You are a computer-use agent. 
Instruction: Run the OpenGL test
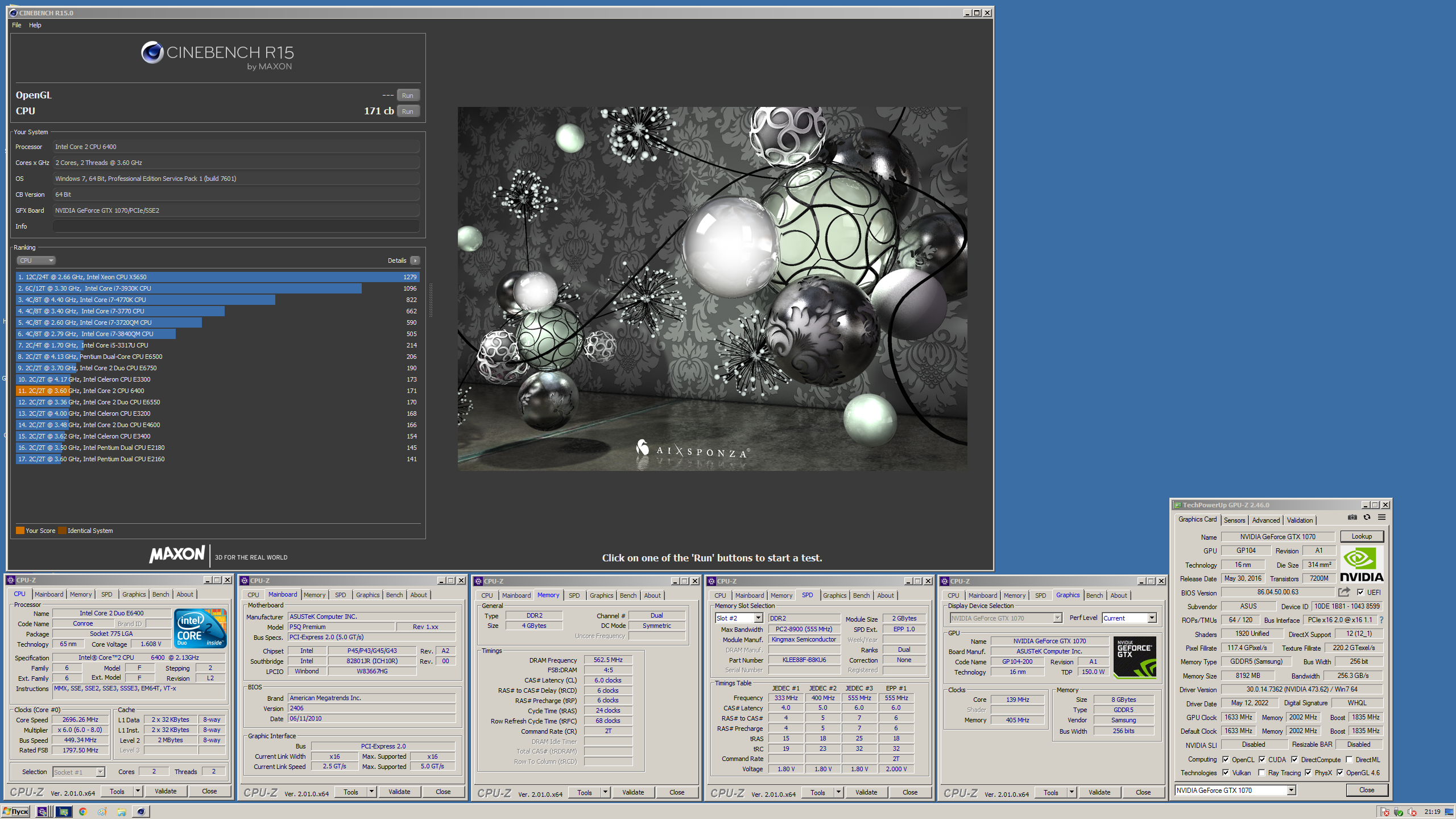pos(408,96)
